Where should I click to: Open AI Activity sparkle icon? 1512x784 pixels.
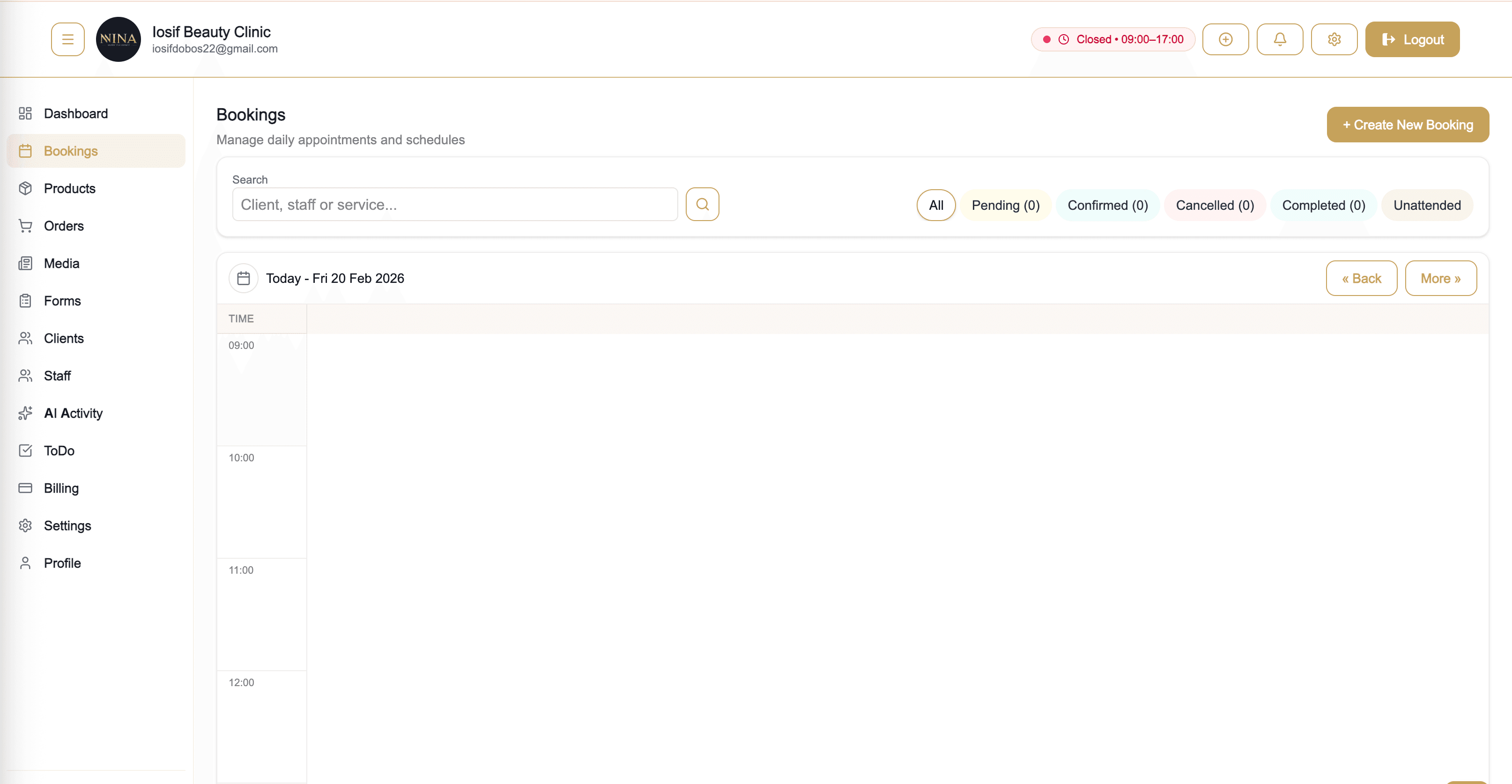(26, 413)
